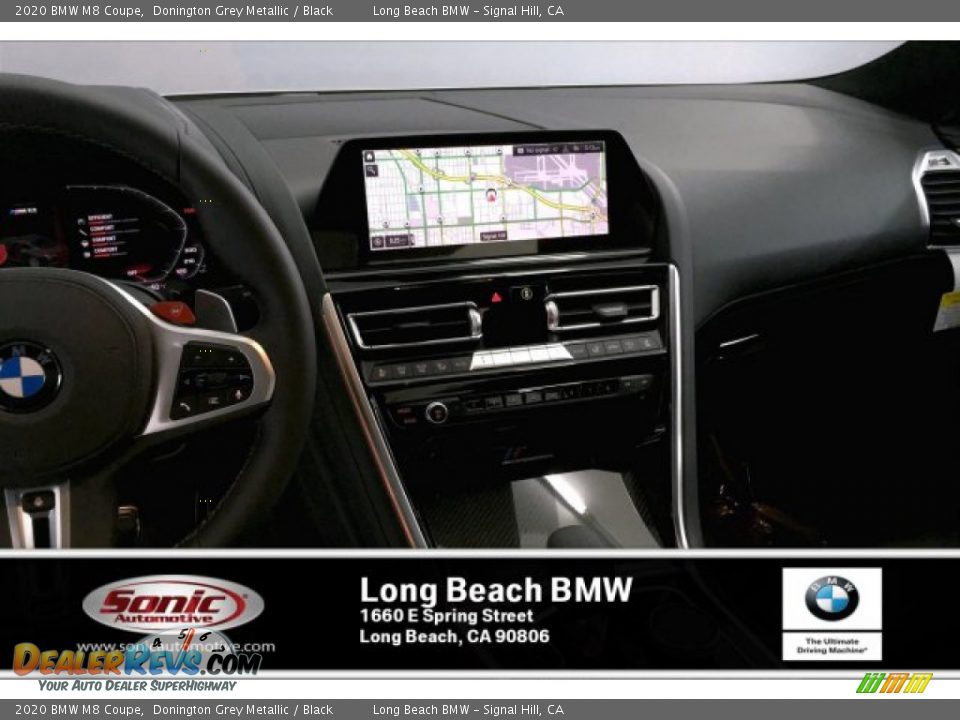Tap the home icon on the navigation screen
This screenshot has height=720, width=960.
point(370,157)
